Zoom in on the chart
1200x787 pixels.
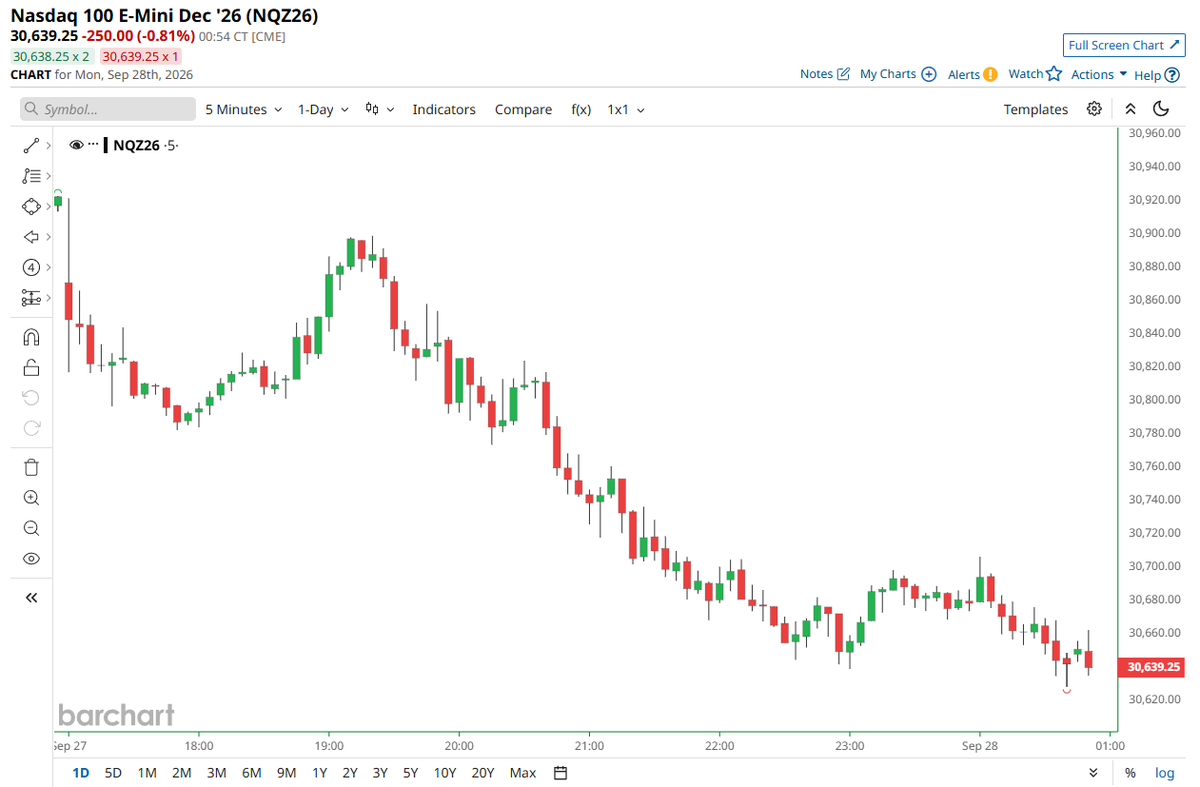31,498
